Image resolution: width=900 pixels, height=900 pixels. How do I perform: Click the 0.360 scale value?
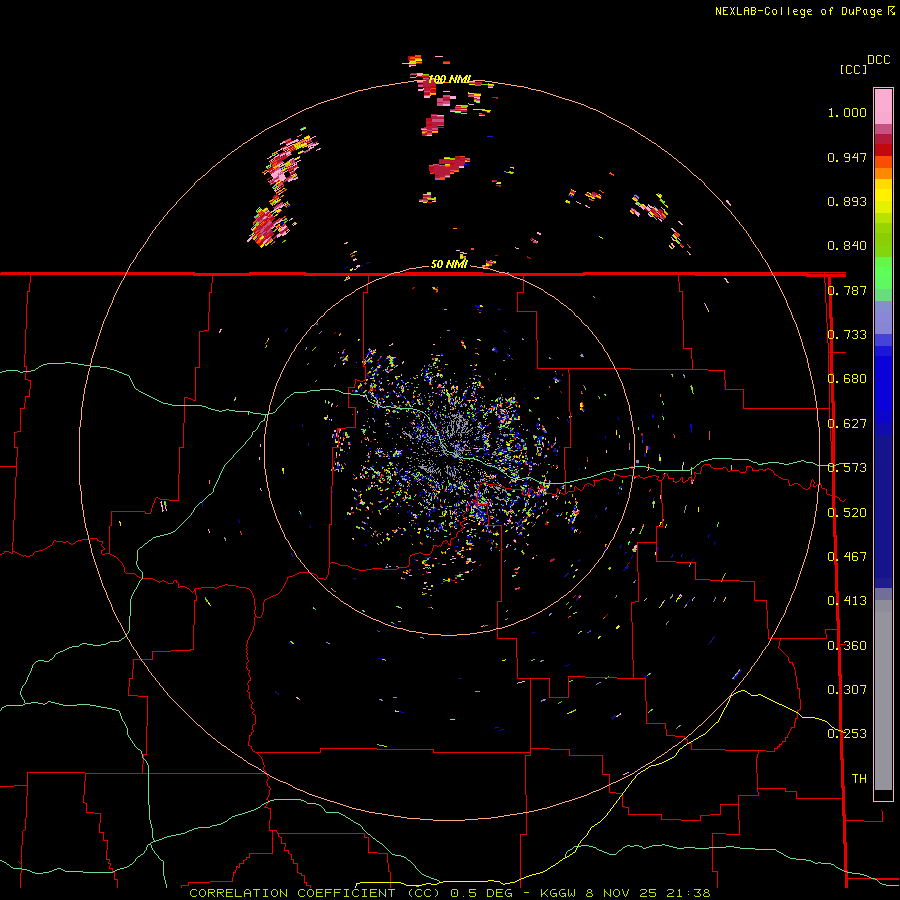coord(847,646)
